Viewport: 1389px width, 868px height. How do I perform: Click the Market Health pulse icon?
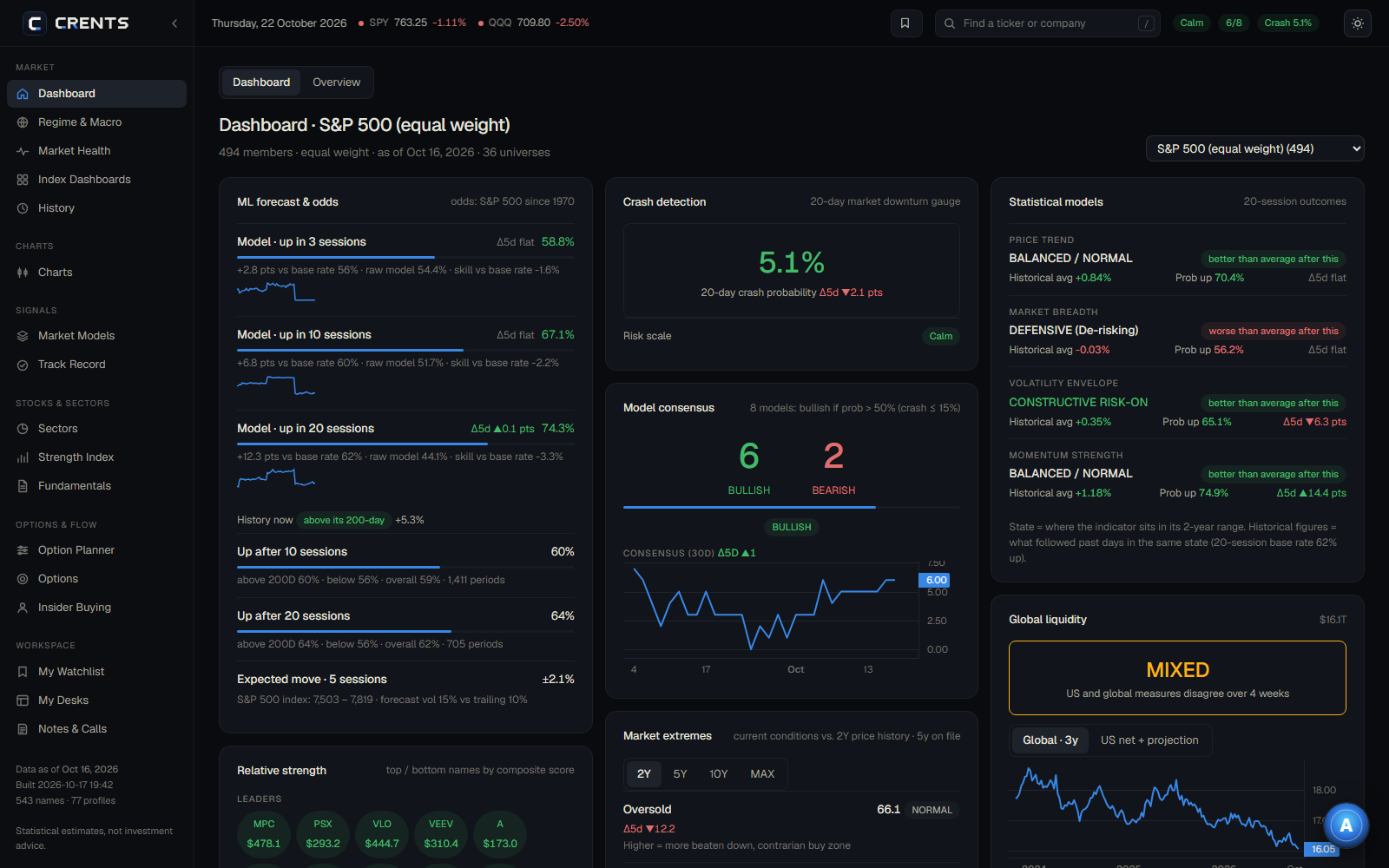[23, 151]
